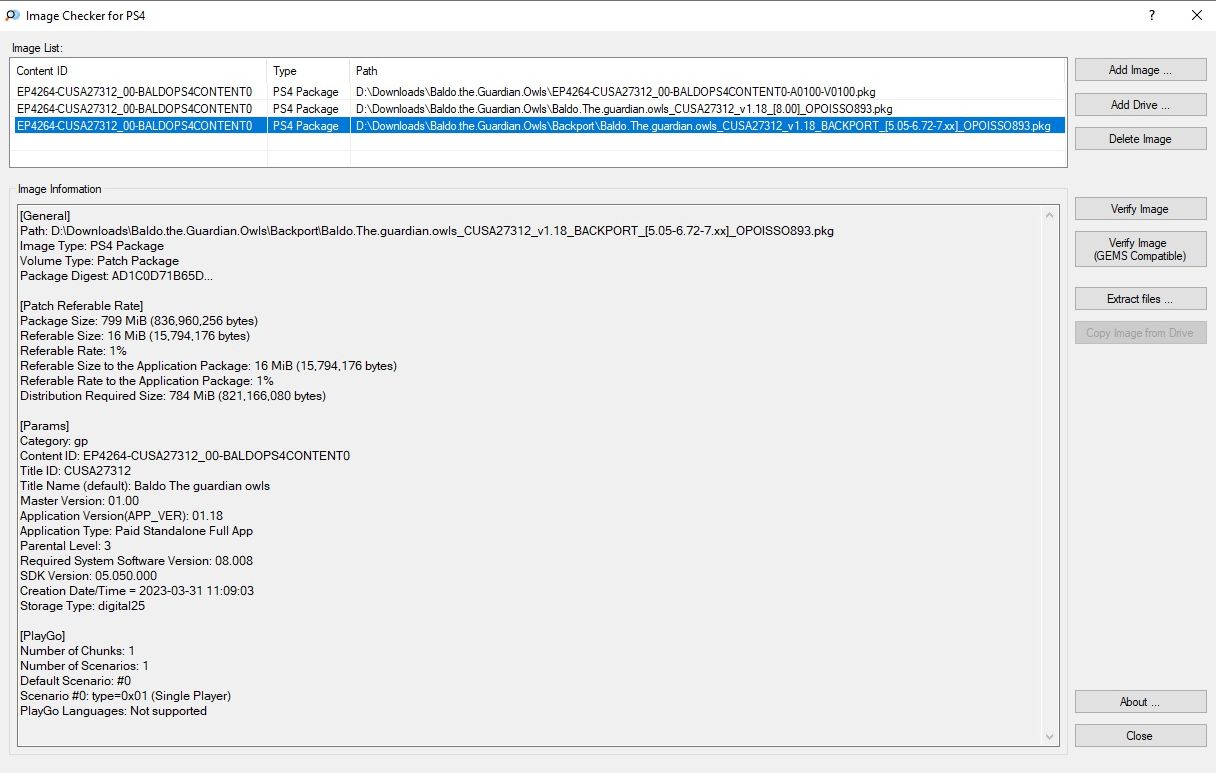Open the About dialog
This screenshot has width=1216, height=773.
pos(1140,702)
